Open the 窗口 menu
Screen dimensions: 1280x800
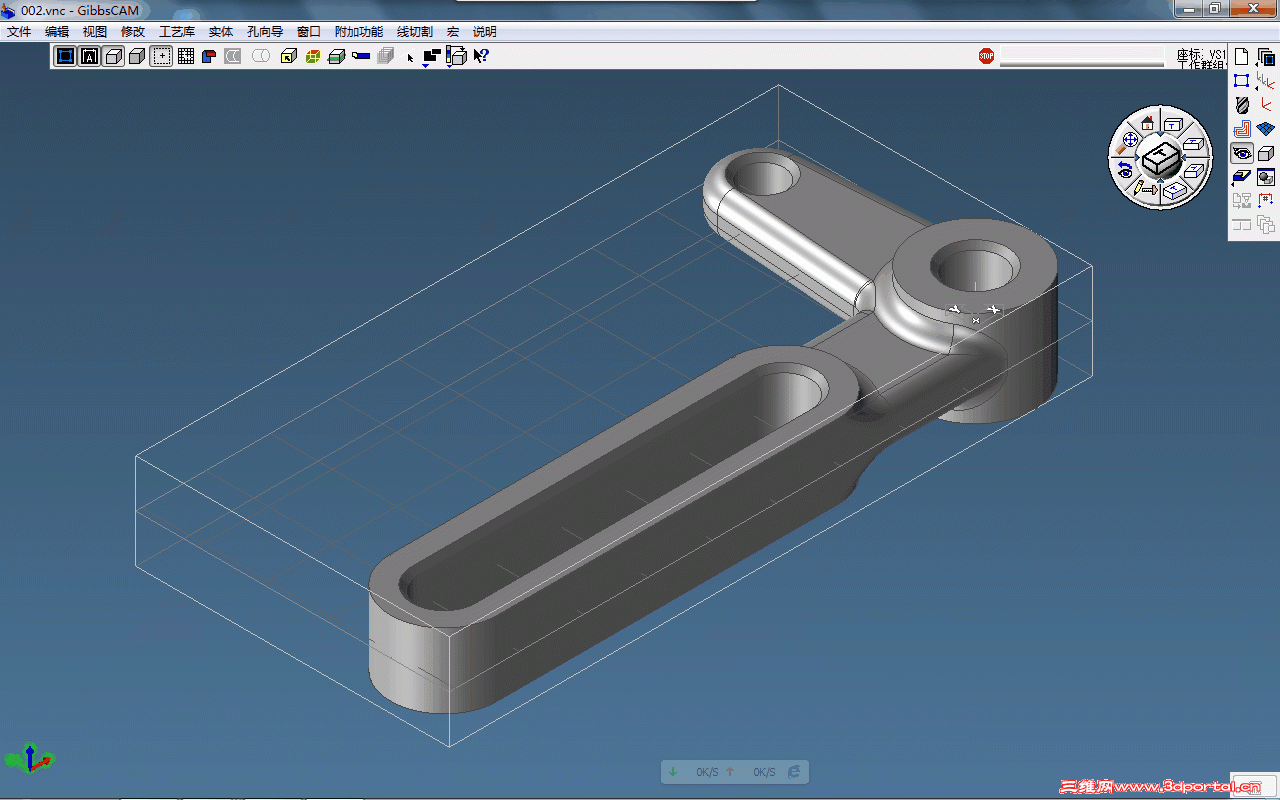point(309,32)
